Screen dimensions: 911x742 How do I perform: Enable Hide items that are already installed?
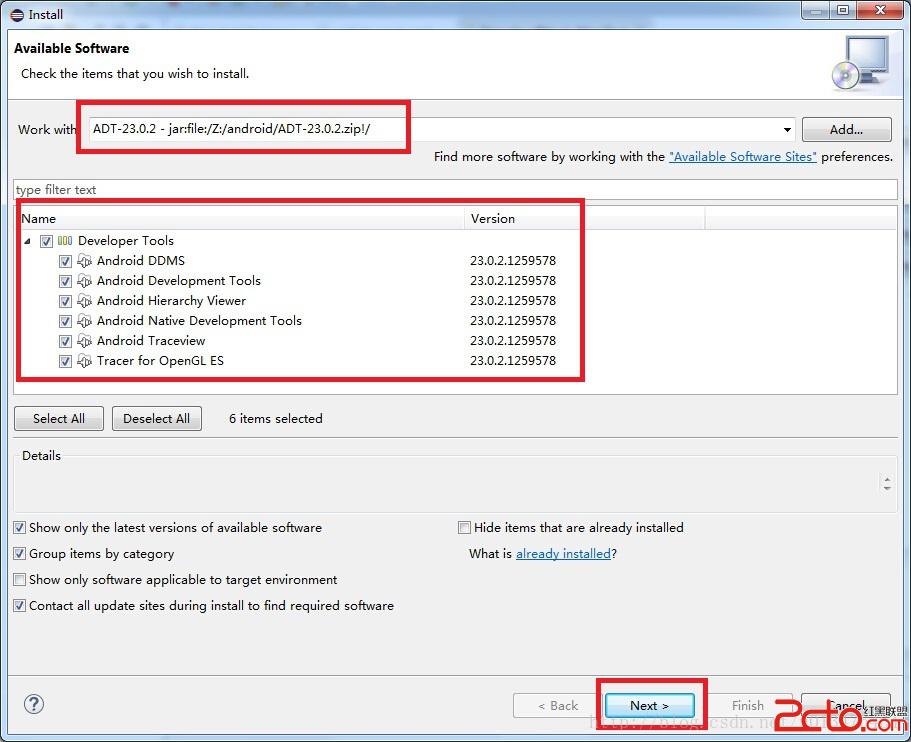click(464, 528)
